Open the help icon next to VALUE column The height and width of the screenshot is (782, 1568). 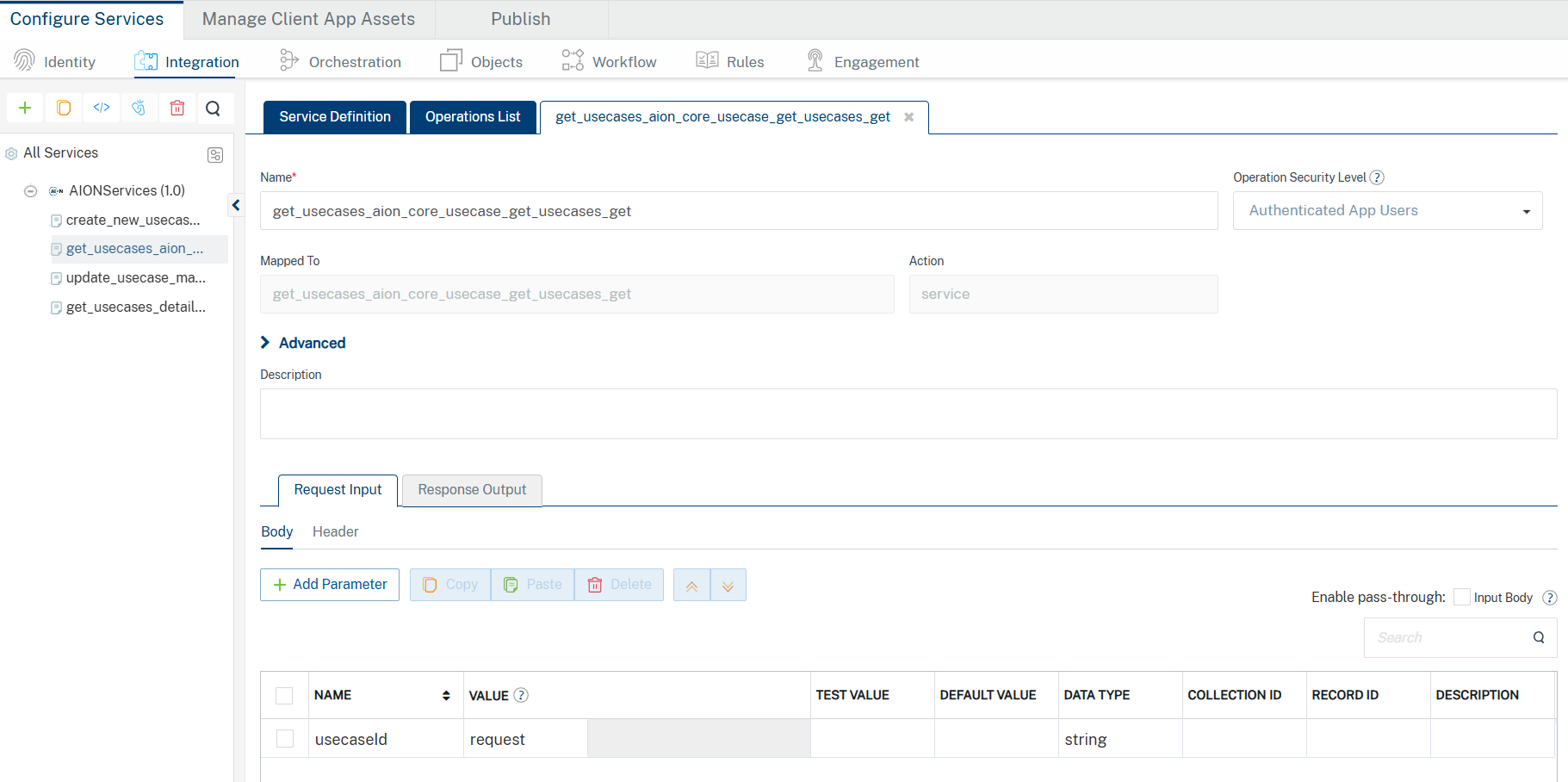click(521, 695)
